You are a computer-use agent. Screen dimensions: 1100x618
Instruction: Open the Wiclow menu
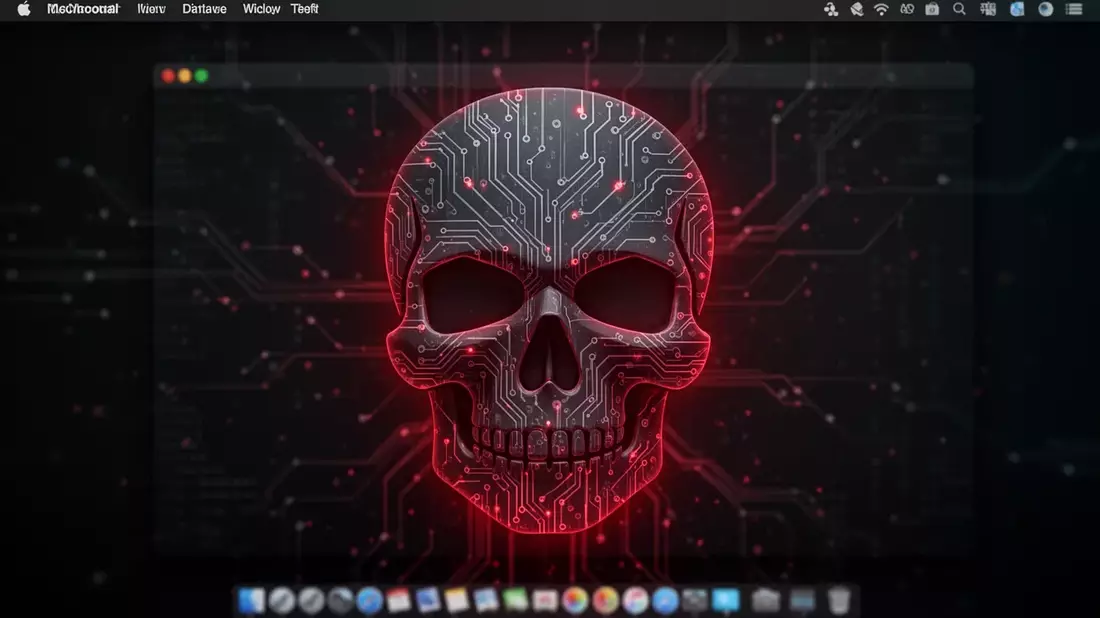[261, 9]
